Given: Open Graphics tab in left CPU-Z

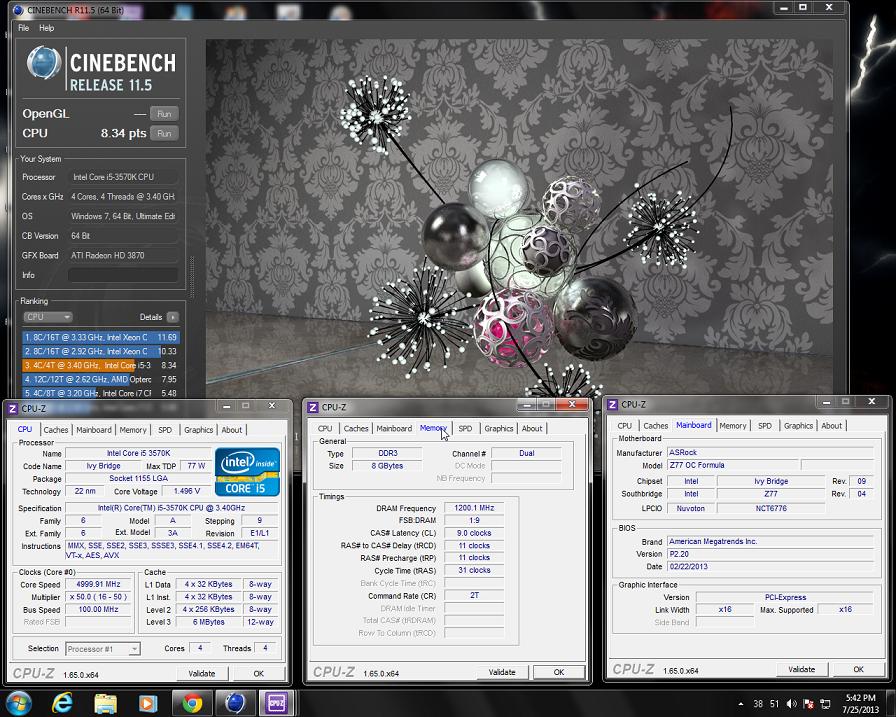Looking at the screenshot, I should pos(198,430).
